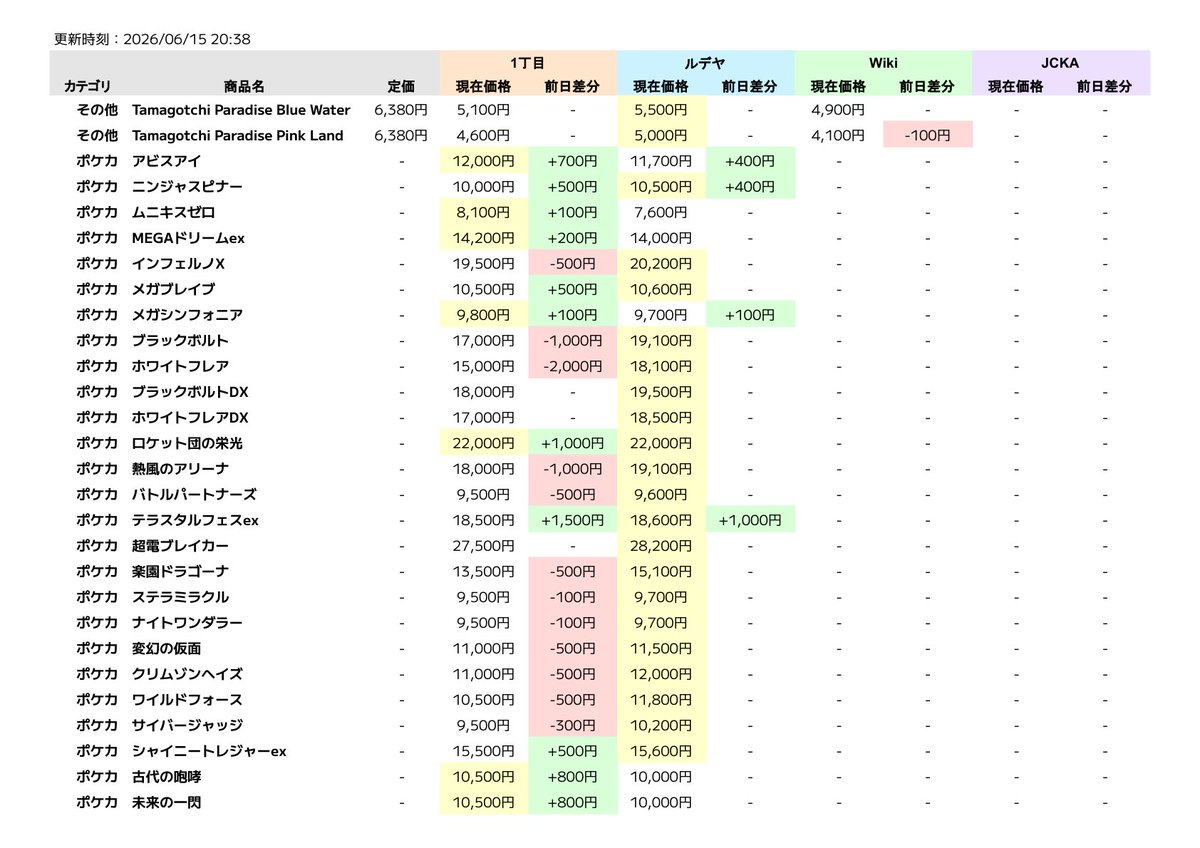Click 1丁目 price 27,500円 for 超電ブレイカー
Image resolution: width=1200 pixels, height=848 pixels.
[483, 546]
